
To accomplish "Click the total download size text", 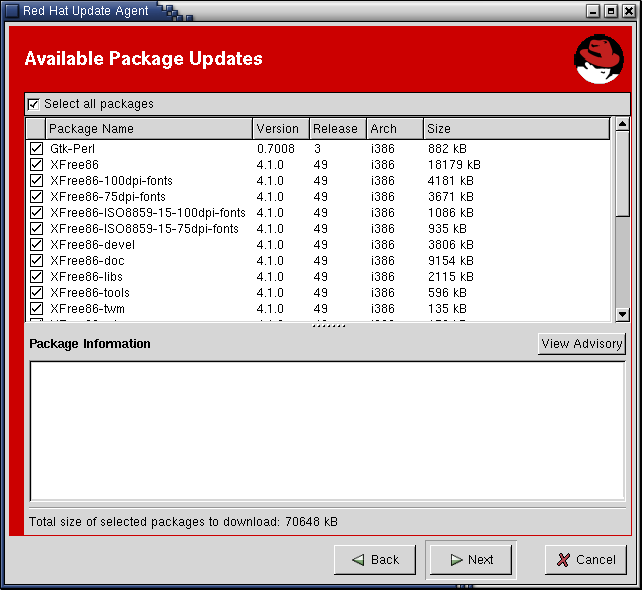I will 183,522.
